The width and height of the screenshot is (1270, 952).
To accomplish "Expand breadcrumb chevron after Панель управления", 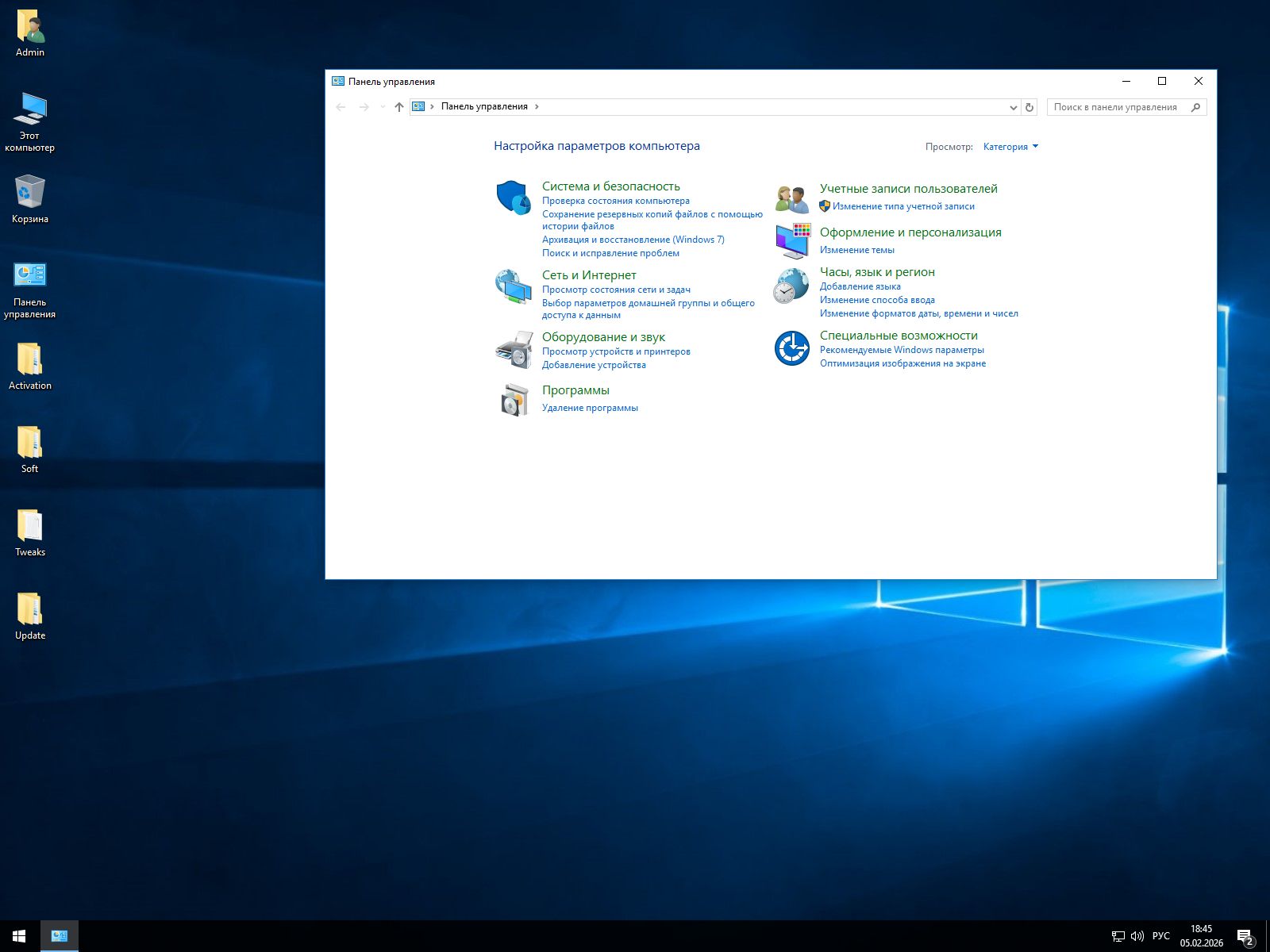I will (x=537, y=106).
